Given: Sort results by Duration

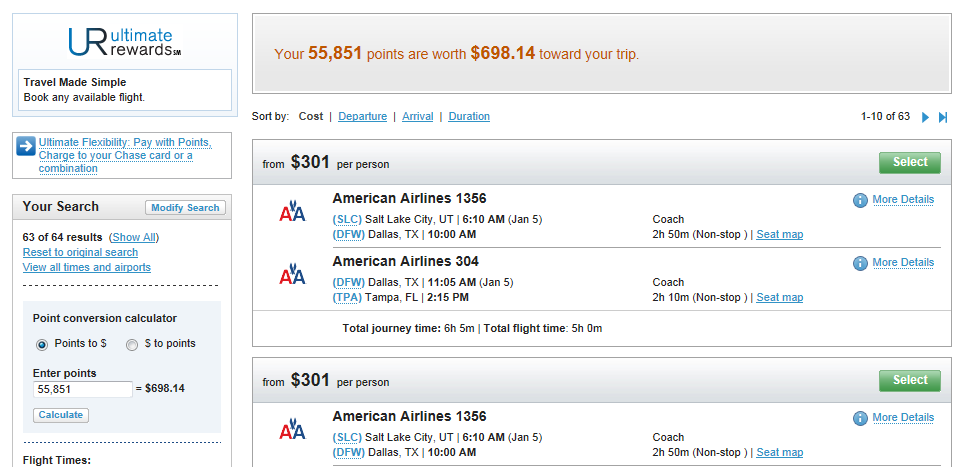Looking at the screenshot, I should [469, 116].
